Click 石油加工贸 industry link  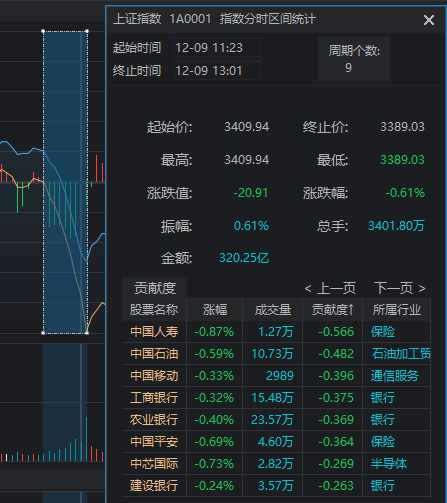pos(401,354)
